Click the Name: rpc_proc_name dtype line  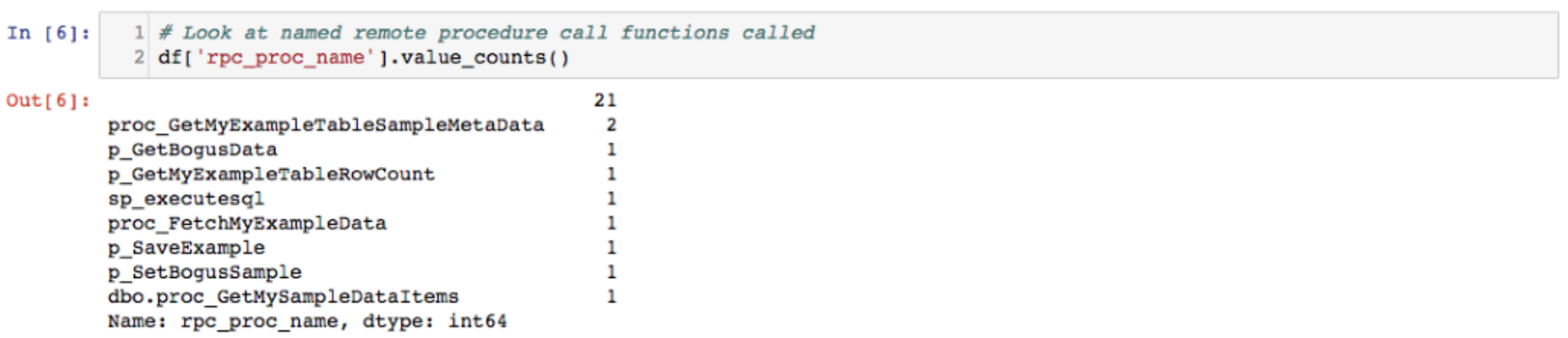pyautogui.click(x=307, y=321)
